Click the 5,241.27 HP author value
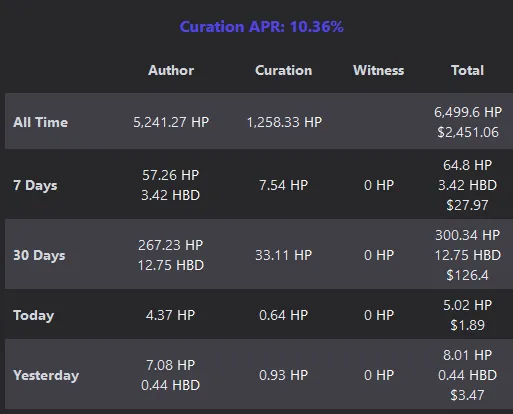Viewport: 513px width, 414px height. (171, 122)
